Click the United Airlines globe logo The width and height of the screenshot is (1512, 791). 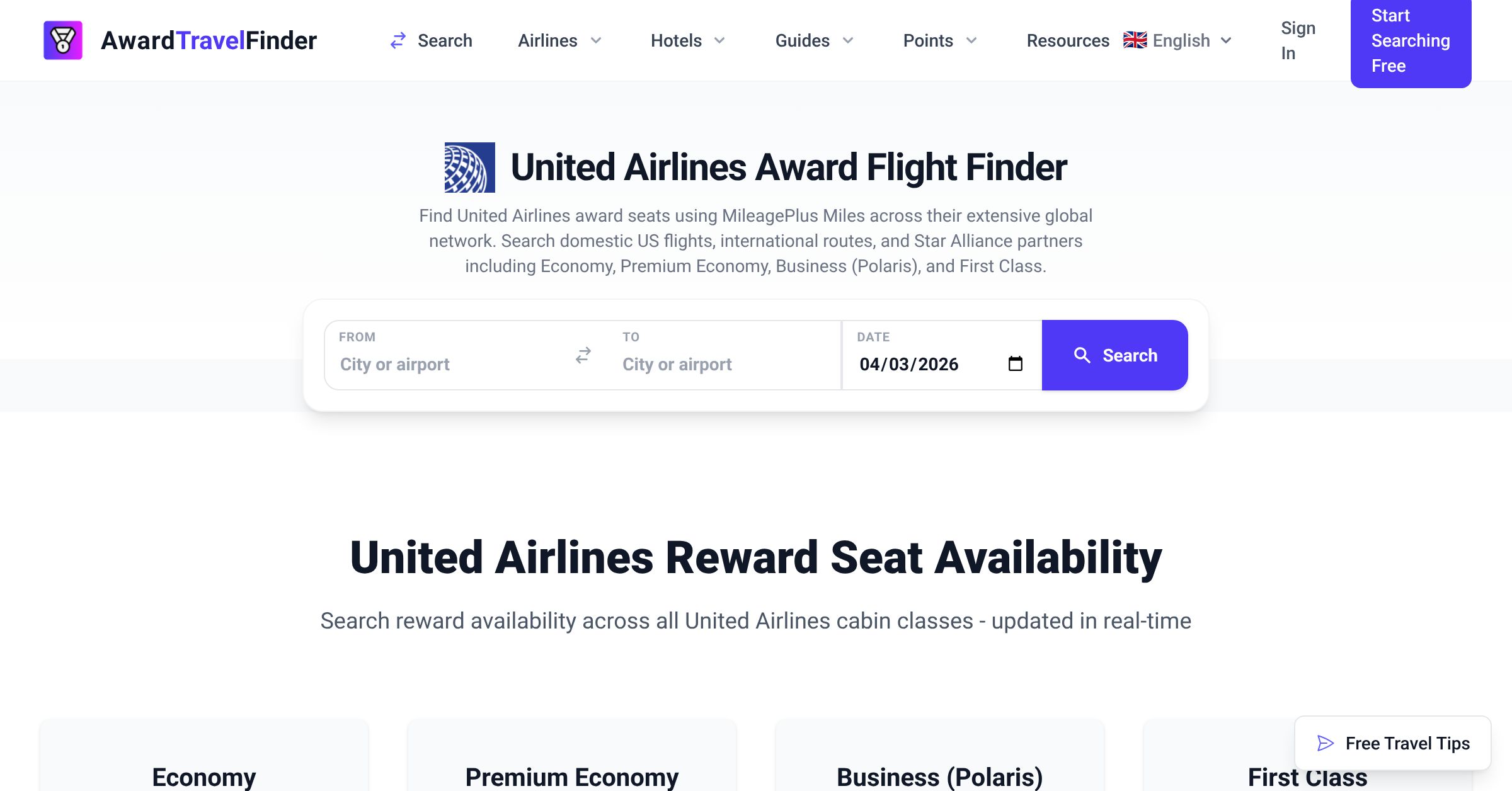[x=469, y=168]
